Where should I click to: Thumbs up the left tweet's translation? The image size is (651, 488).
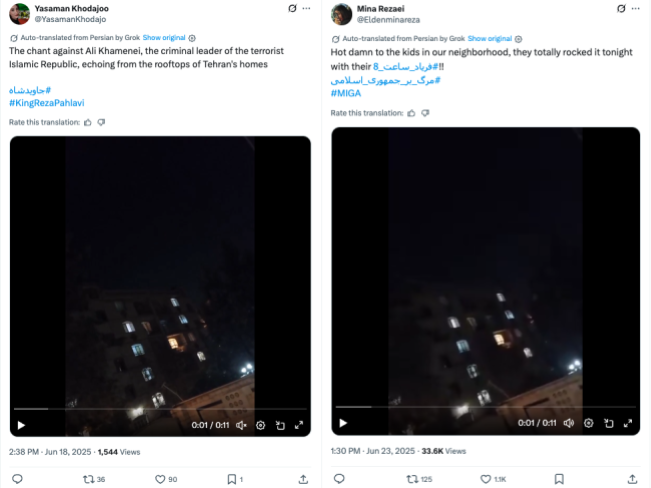[88, 122]
